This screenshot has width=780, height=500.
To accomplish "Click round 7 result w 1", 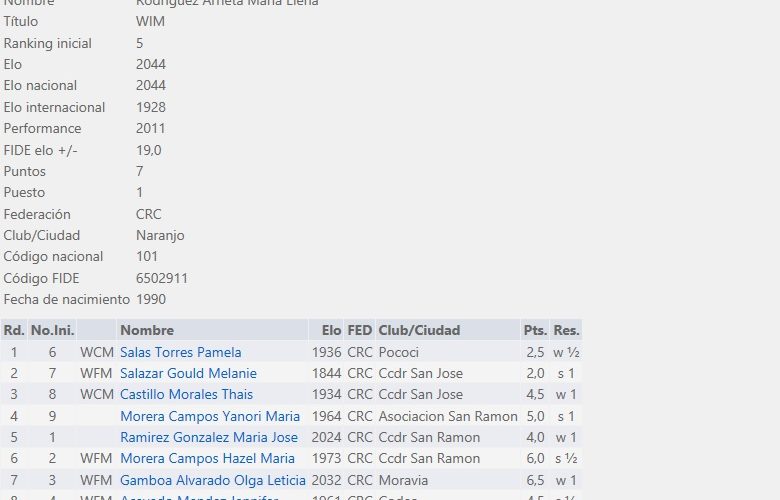I will pyautogui.click(x=566, y=480).
